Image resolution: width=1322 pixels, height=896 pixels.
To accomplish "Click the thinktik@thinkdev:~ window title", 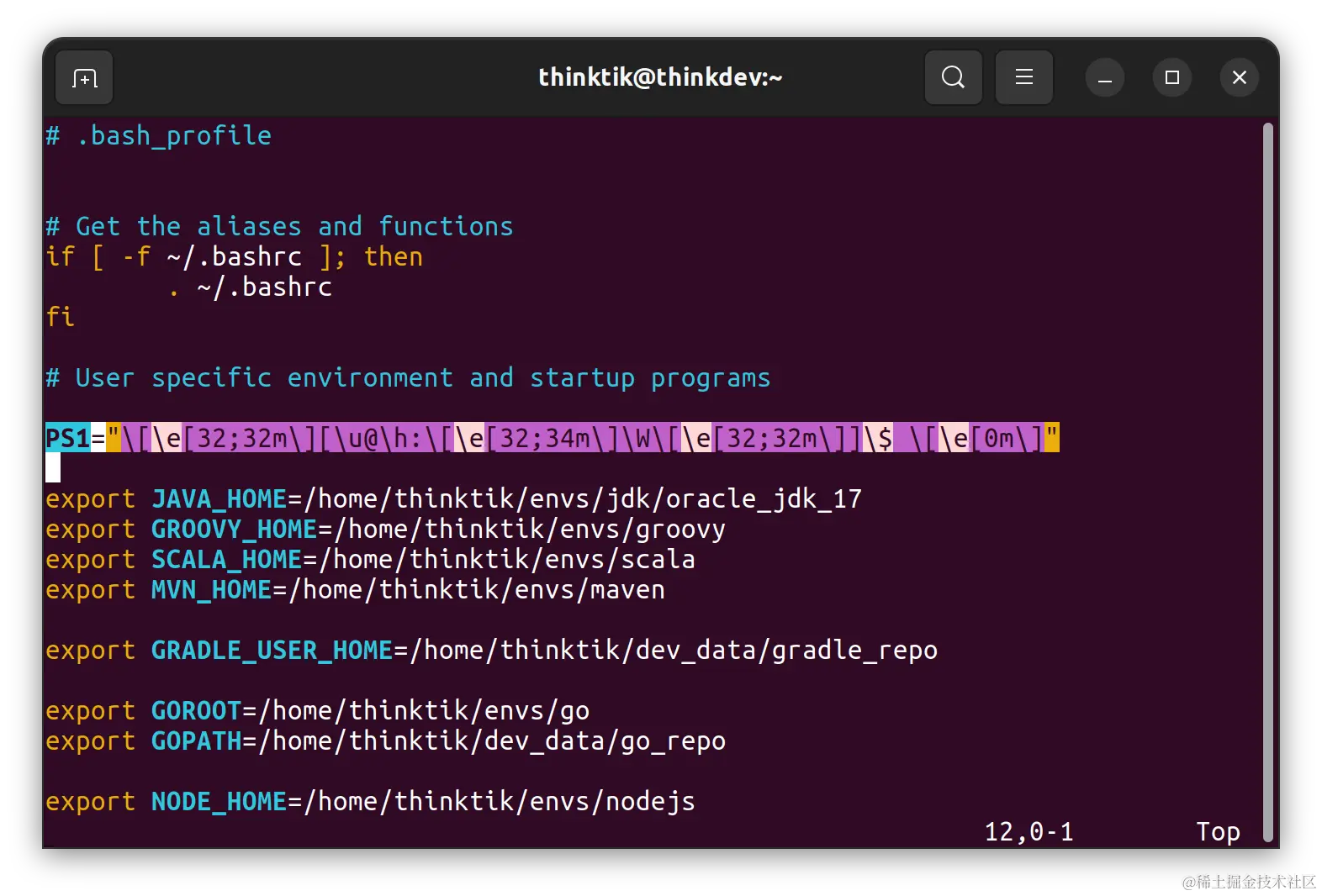I will pyautogui.click(x=660, y=77).
